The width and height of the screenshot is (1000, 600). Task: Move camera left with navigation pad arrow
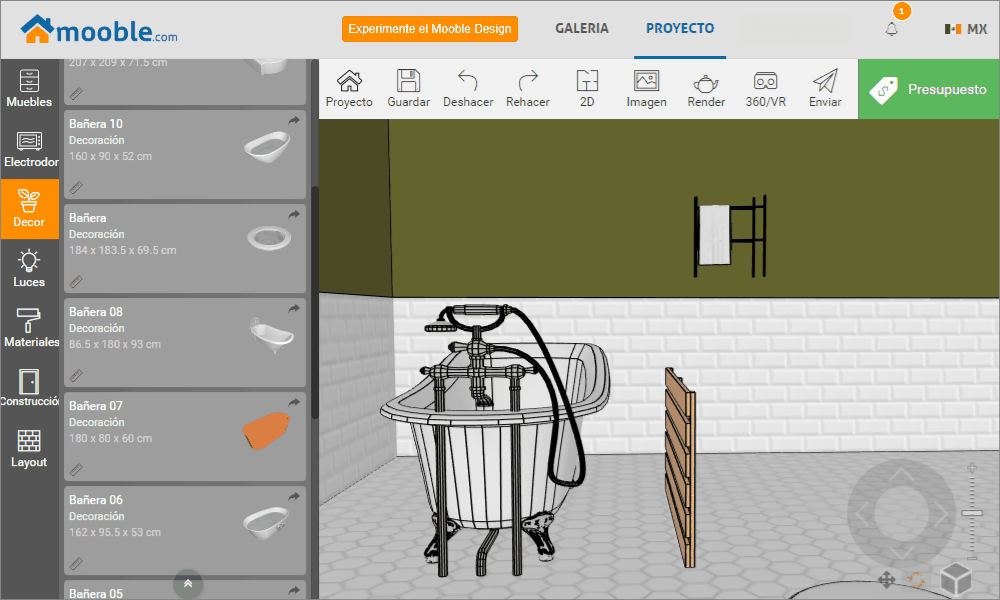click(x=862, y=513)
